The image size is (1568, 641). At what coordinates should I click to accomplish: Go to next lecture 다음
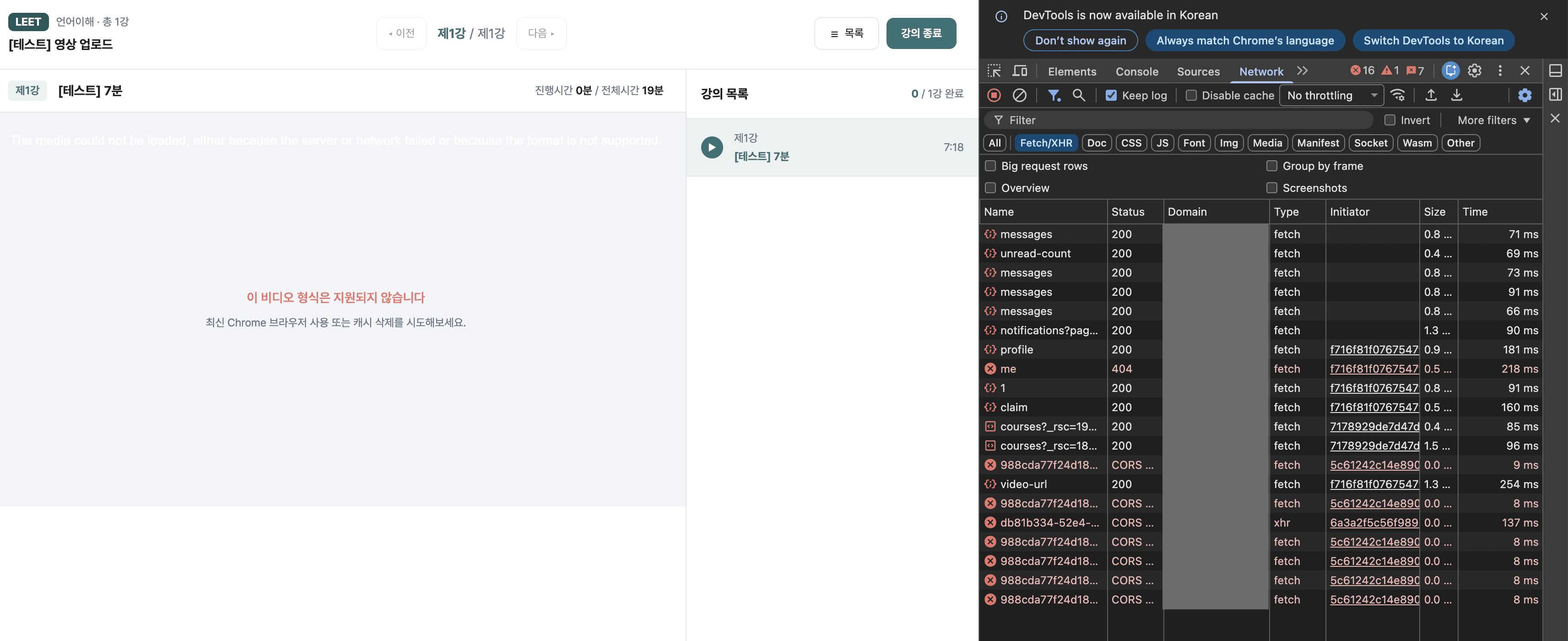[x=541, y=33]
